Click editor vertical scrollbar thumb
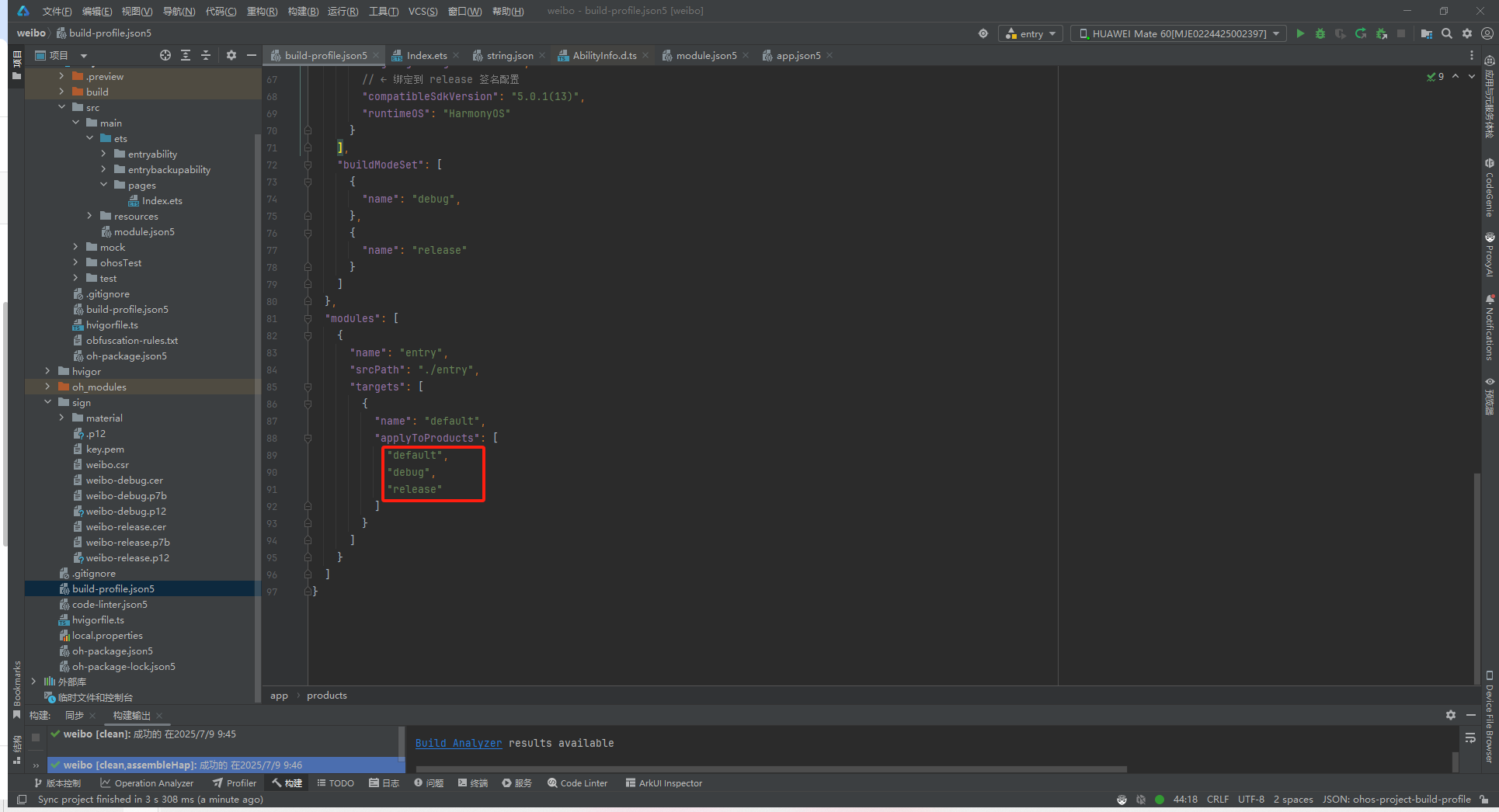Image resolution: width=1499 pixels, height=812 pixels. pyautogui.click(x=1477, y=578)
